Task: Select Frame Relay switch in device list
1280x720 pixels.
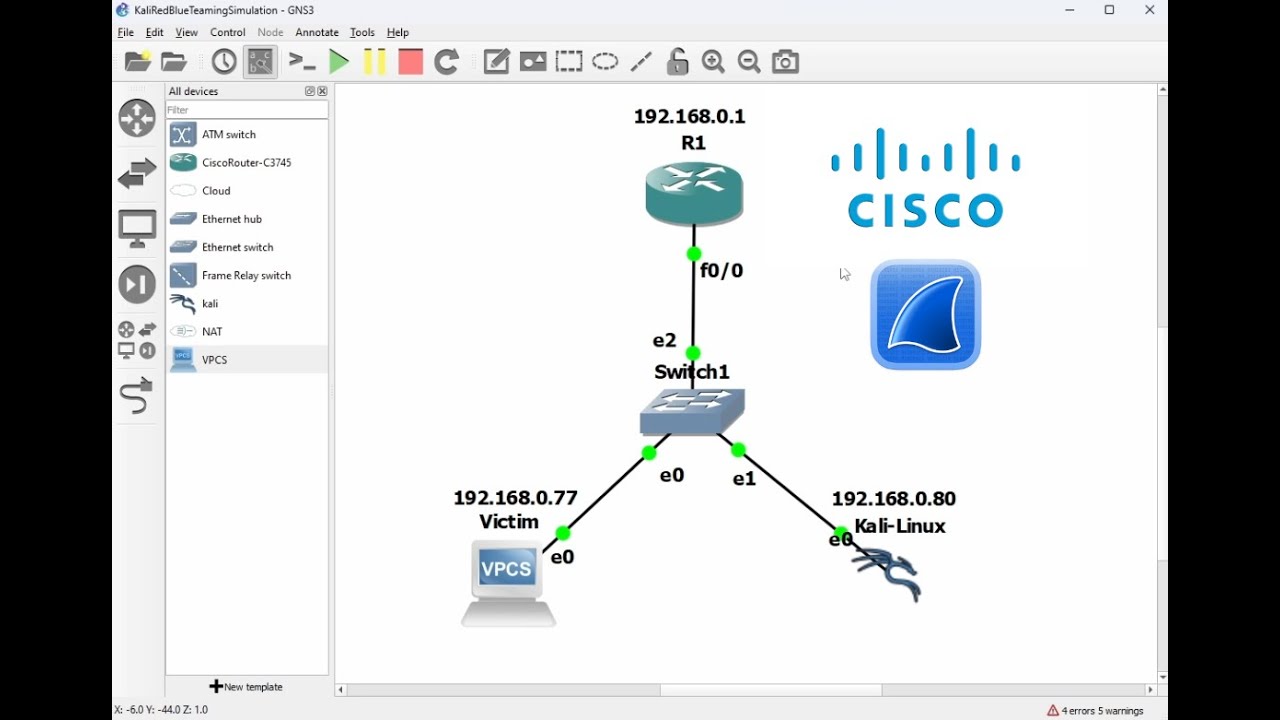Action: [247, 275]
